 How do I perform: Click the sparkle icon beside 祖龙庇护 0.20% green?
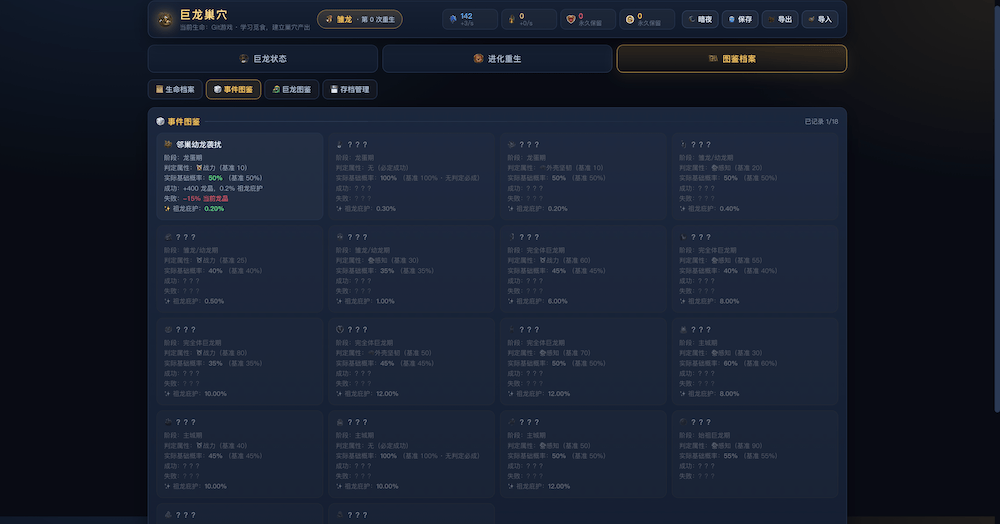click(x=167, y=208)
